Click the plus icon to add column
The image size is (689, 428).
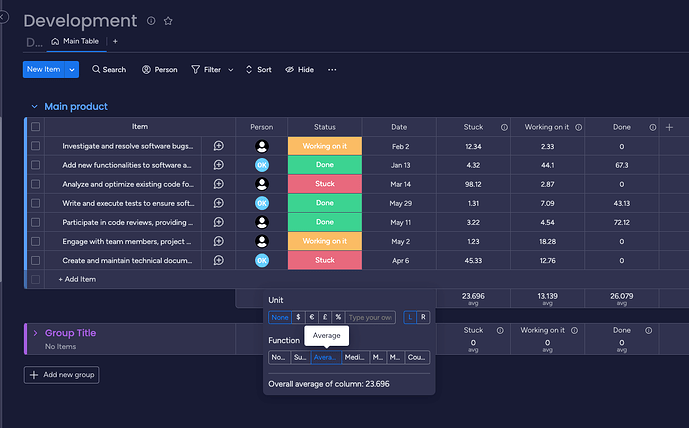pos(669,127)
